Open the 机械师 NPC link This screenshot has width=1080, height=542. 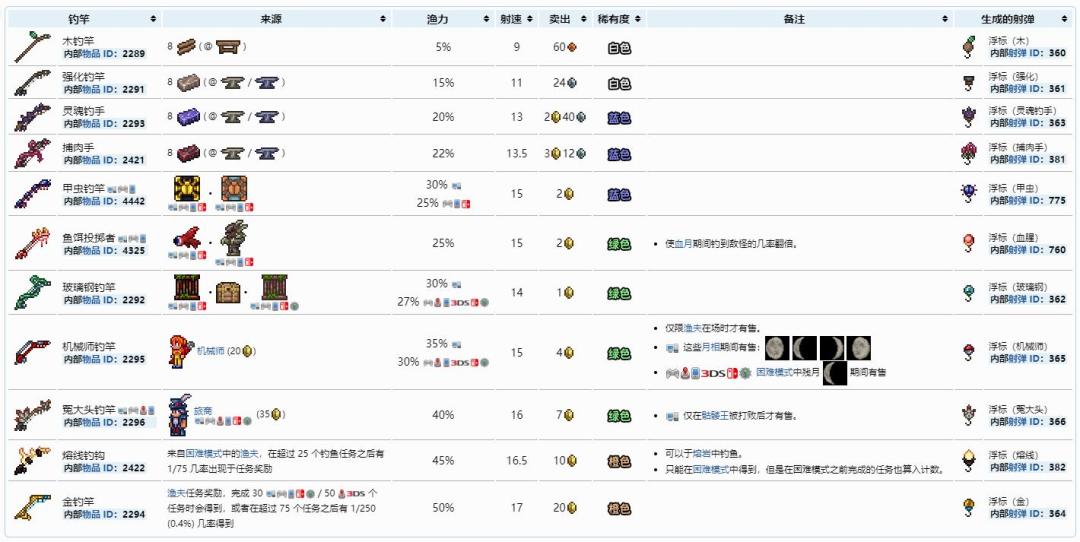211,351
